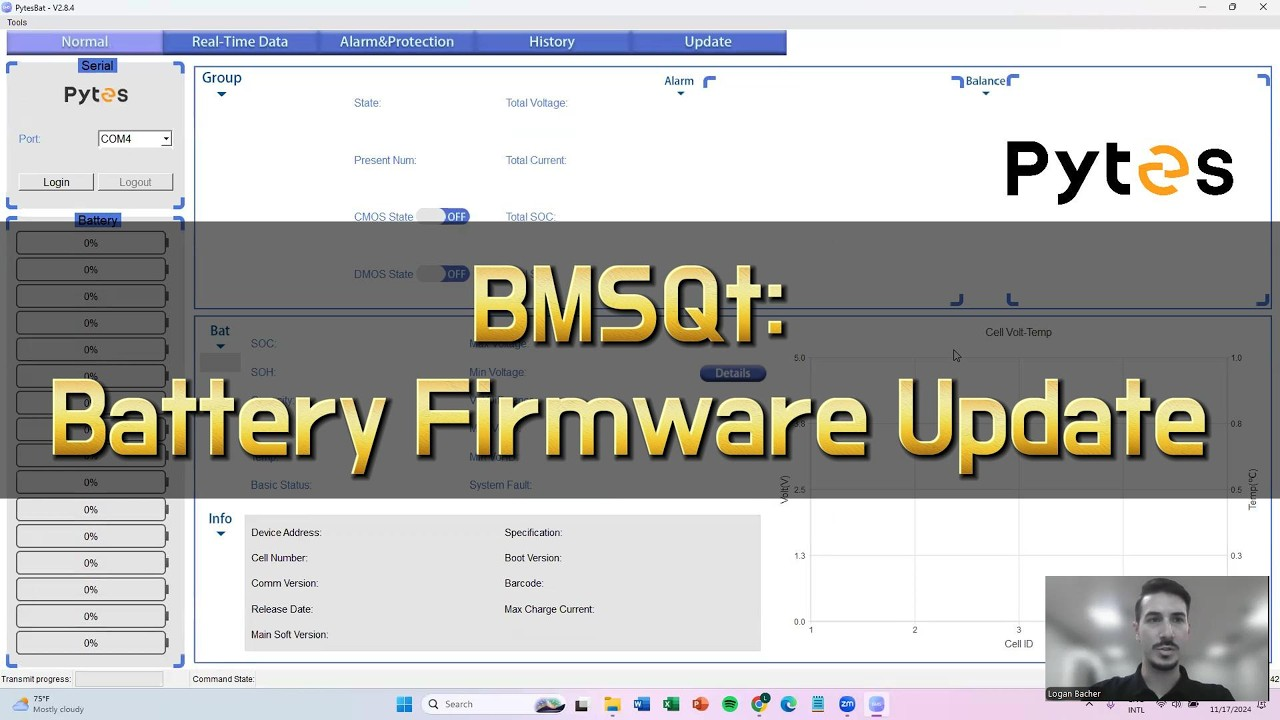Expand the Balance dropdown
Image resolution: width=1280 pixels, height=720 pixels.
coord(986,95)
